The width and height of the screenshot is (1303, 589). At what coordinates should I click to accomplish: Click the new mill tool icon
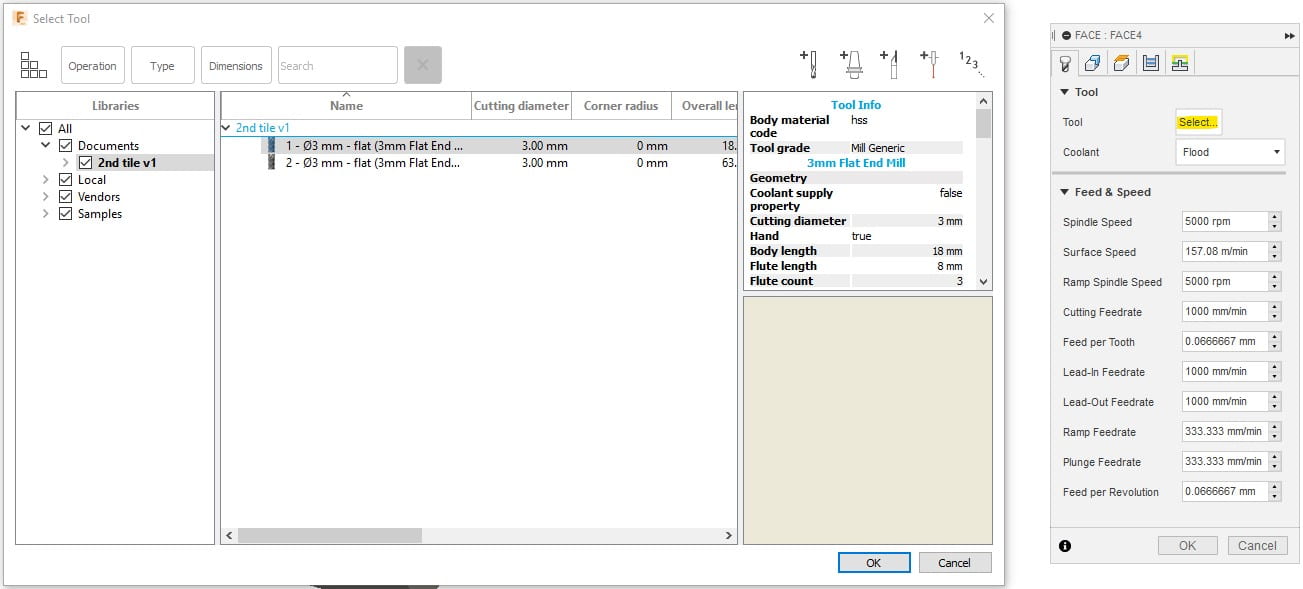click(x=809, y=64)
